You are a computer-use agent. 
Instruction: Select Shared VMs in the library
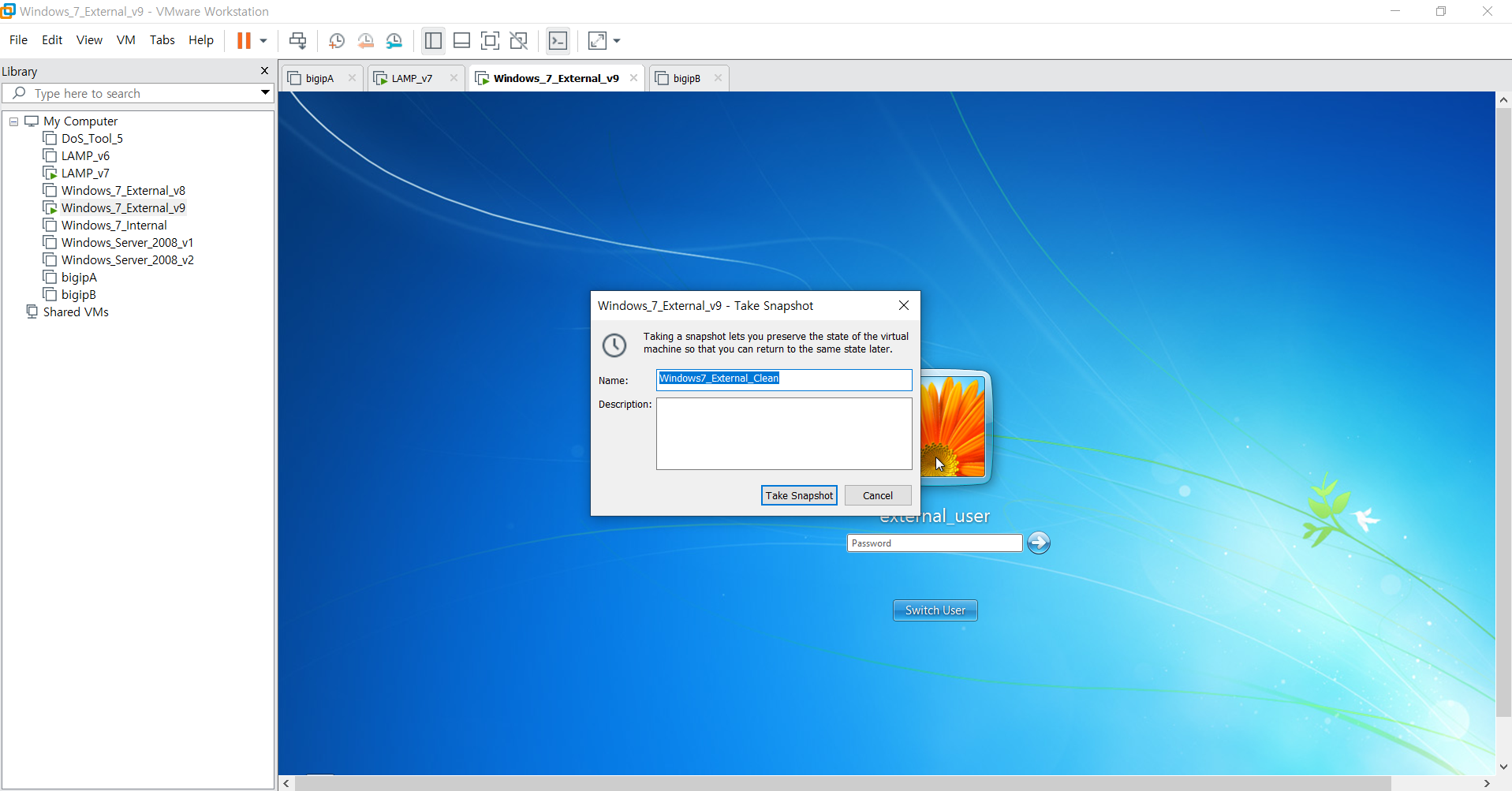pyautogui.click(x=76, y=312)
